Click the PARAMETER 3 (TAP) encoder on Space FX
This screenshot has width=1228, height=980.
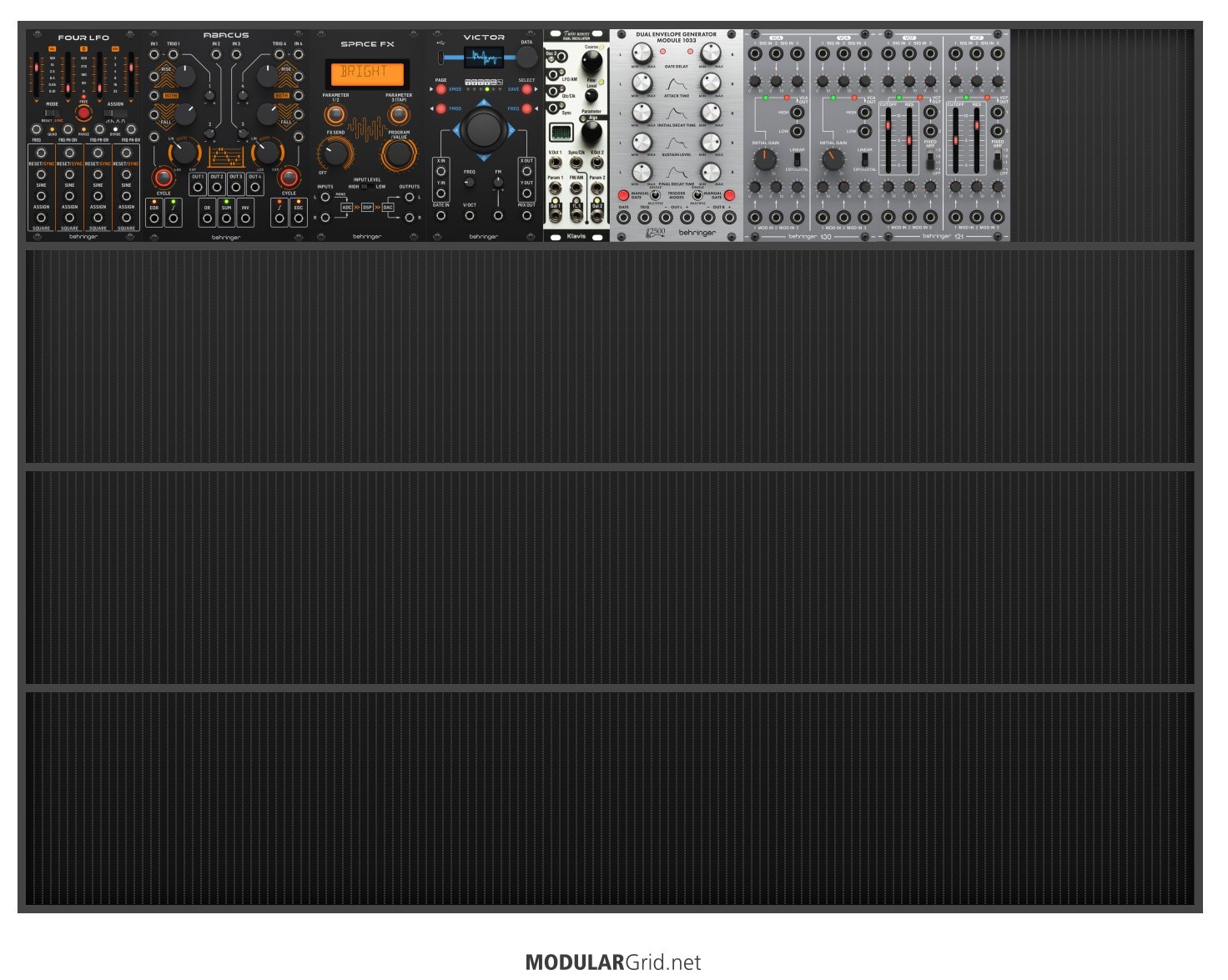tap(399, 114)
